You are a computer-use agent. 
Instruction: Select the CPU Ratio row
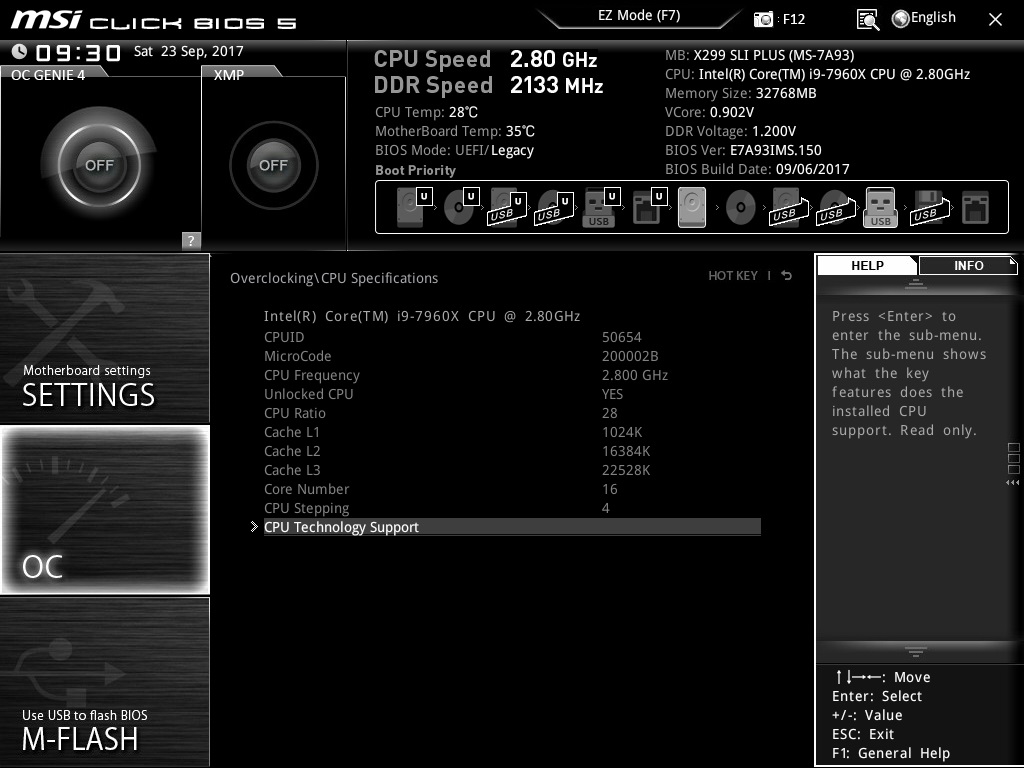pyautogui.click(x=512, y=413)
